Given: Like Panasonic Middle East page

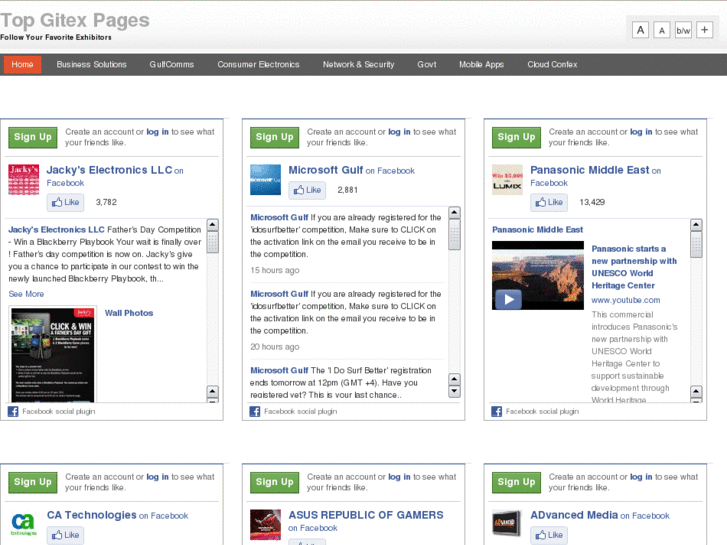Looking at the screenshot, I should [x=549, y=202].
